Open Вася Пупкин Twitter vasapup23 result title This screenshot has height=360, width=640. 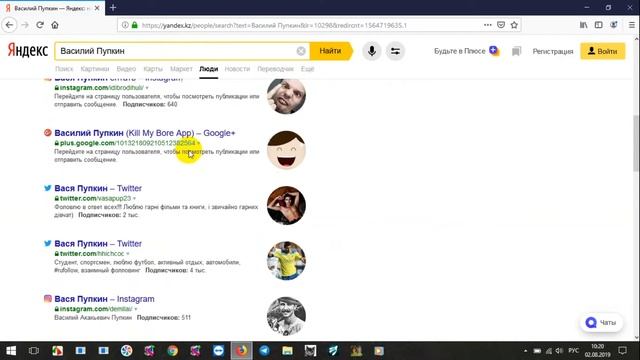[98, 188]
